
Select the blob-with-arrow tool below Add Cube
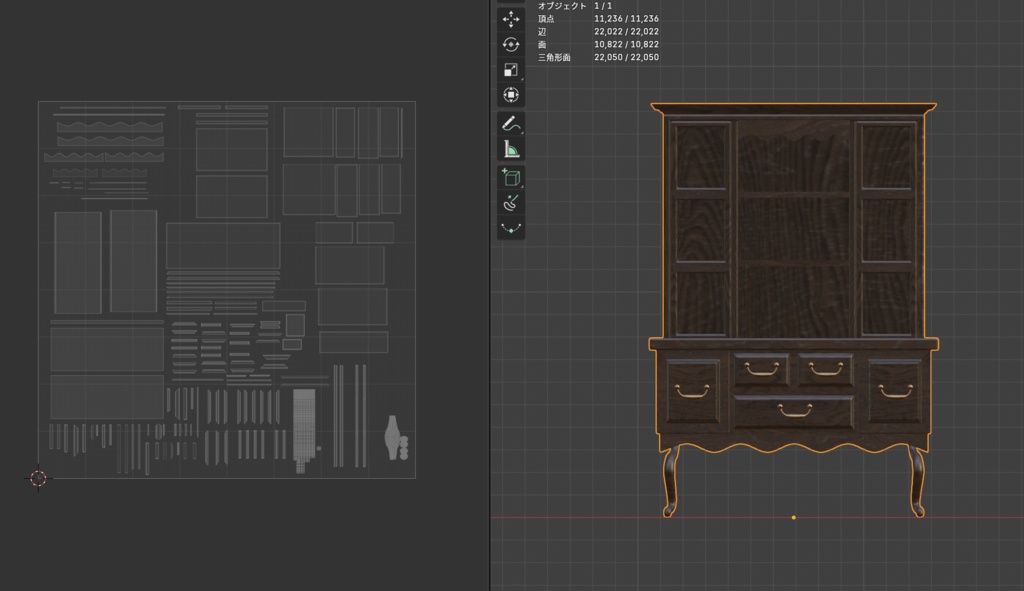pos(511,202)
